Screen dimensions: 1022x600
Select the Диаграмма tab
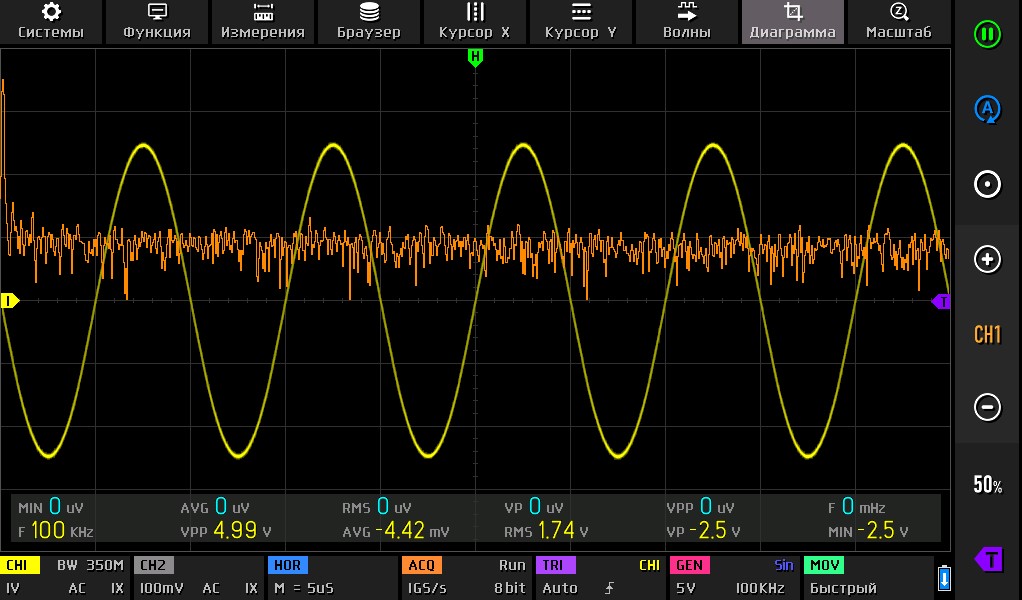click(793, 21)
